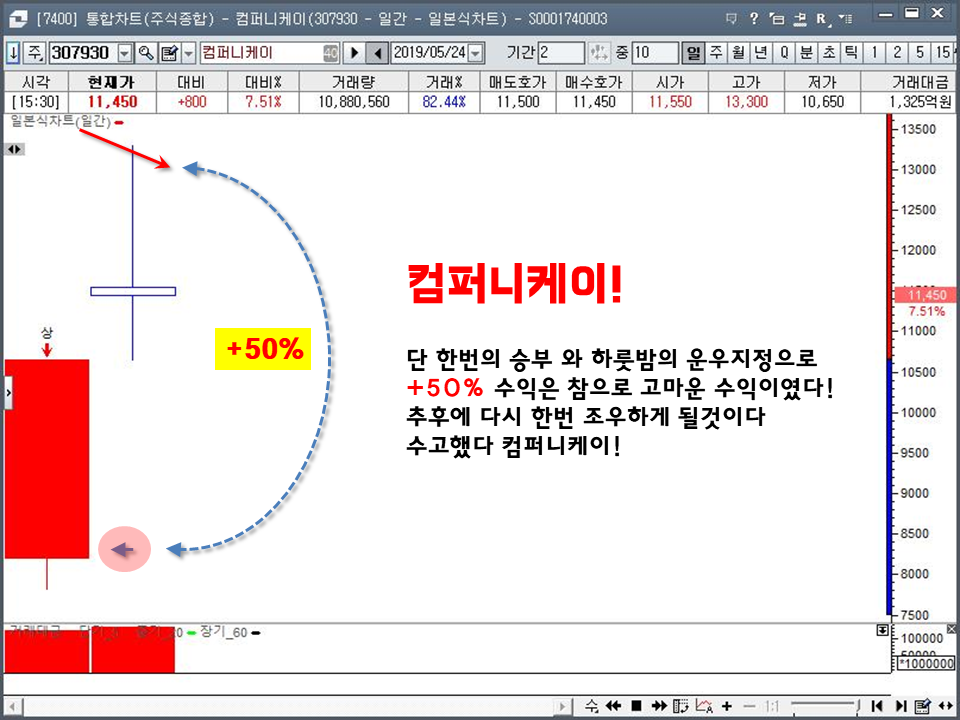Viewport: 960px width, 720px height.
Task: Jump to the chart's first bar
Action: pyautogui.click(x=877, y=706)
